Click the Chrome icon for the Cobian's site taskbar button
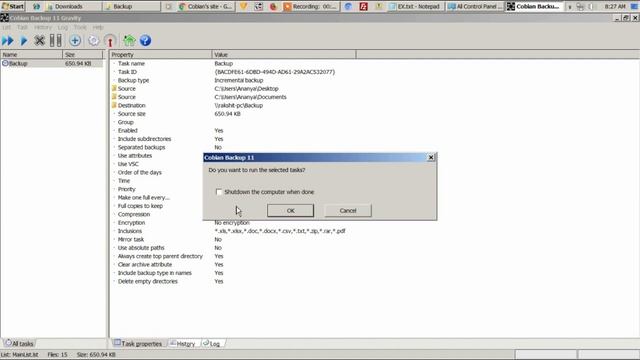The width and height of the screenshot is (640, 360). coord(182,6)
